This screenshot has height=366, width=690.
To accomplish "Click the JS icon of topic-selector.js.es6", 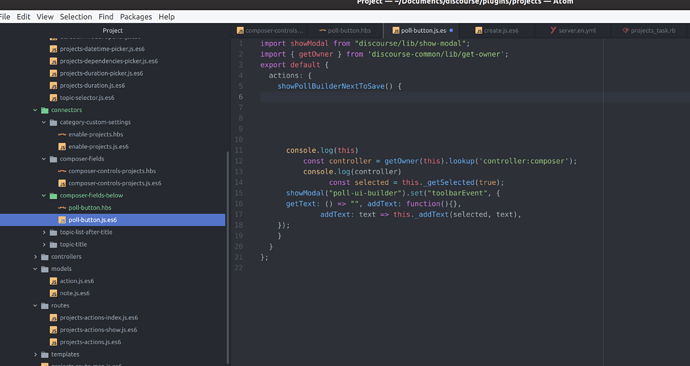I will point(53,98).
